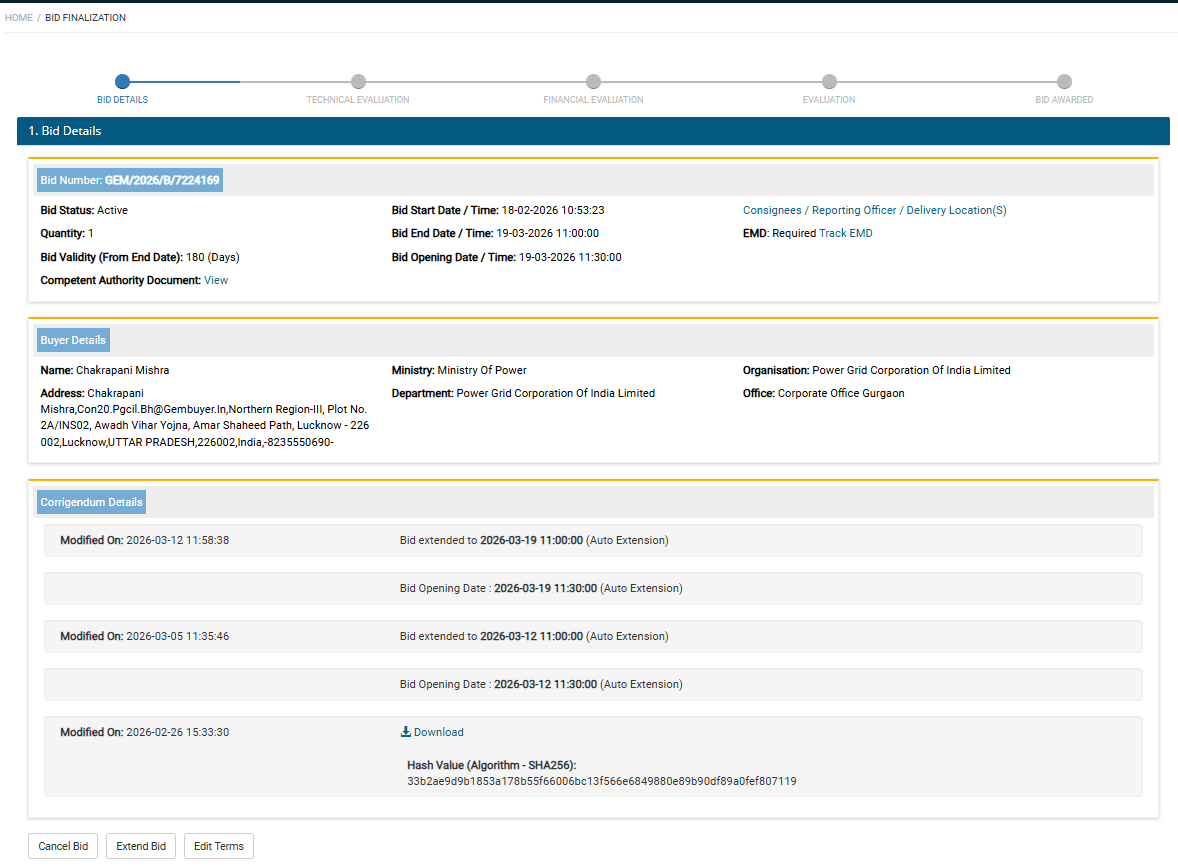Click the Bid Number GEM/2026/B/7224169 label

click(x=130, y=180)
